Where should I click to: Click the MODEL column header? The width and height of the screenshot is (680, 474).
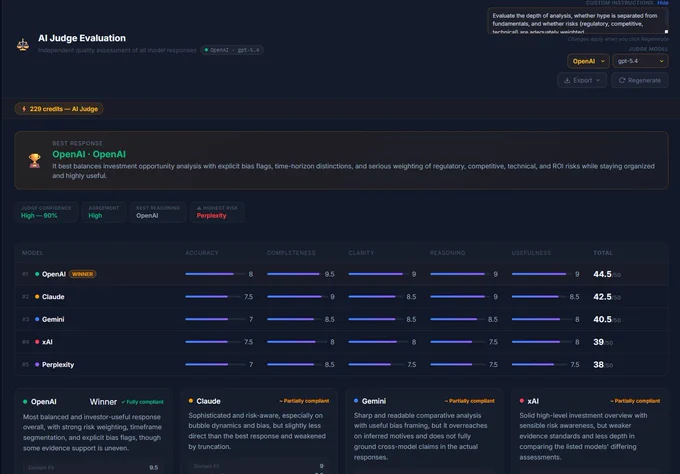click(x=33, y=253)
